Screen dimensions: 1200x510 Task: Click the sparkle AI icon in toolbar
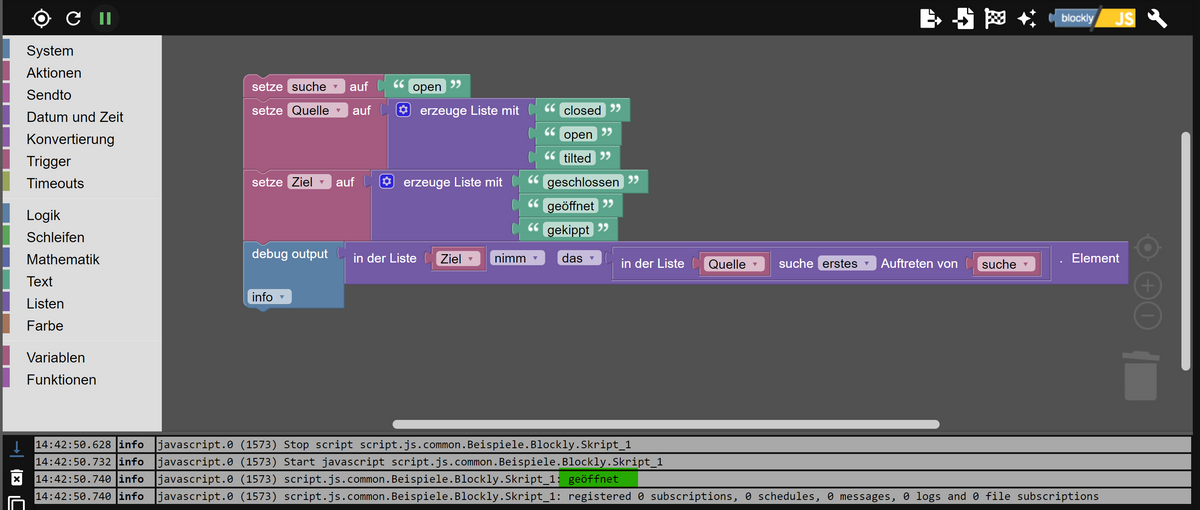[x=1026, y=18]
